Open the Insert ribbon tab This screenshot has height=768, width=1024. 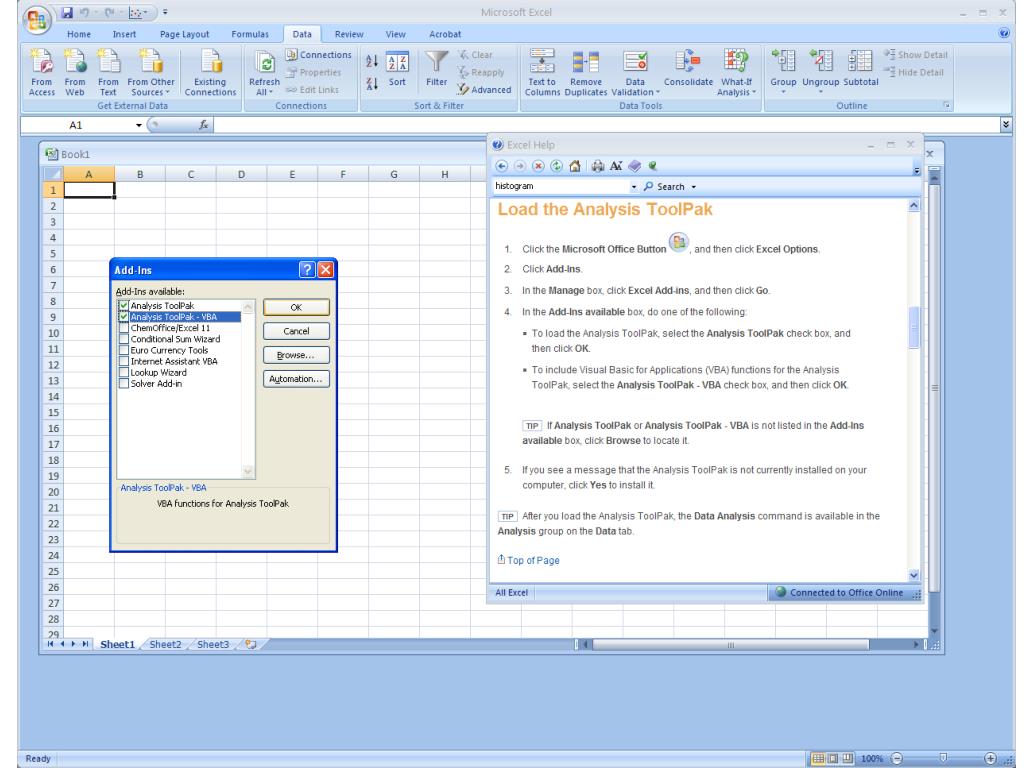click(124, 34)
